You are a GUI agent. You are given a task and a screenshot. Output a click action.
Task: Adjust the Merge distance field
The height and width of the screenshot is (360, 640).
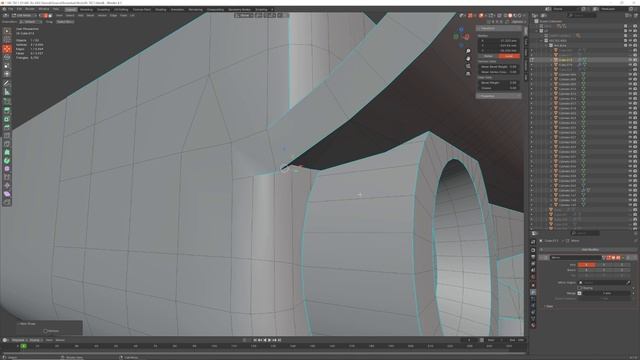(x=607, y=293)
